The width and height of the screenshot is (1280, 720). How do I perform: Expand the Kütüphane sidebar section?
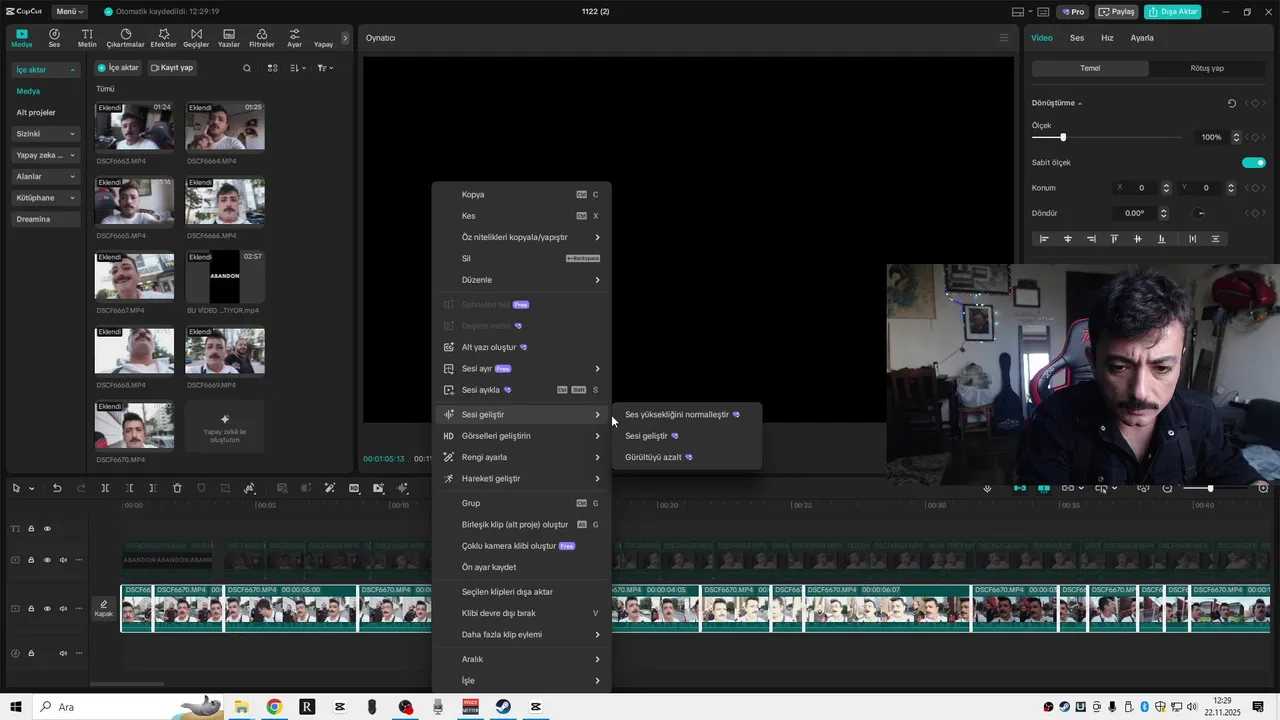click(x=45, y=198)
